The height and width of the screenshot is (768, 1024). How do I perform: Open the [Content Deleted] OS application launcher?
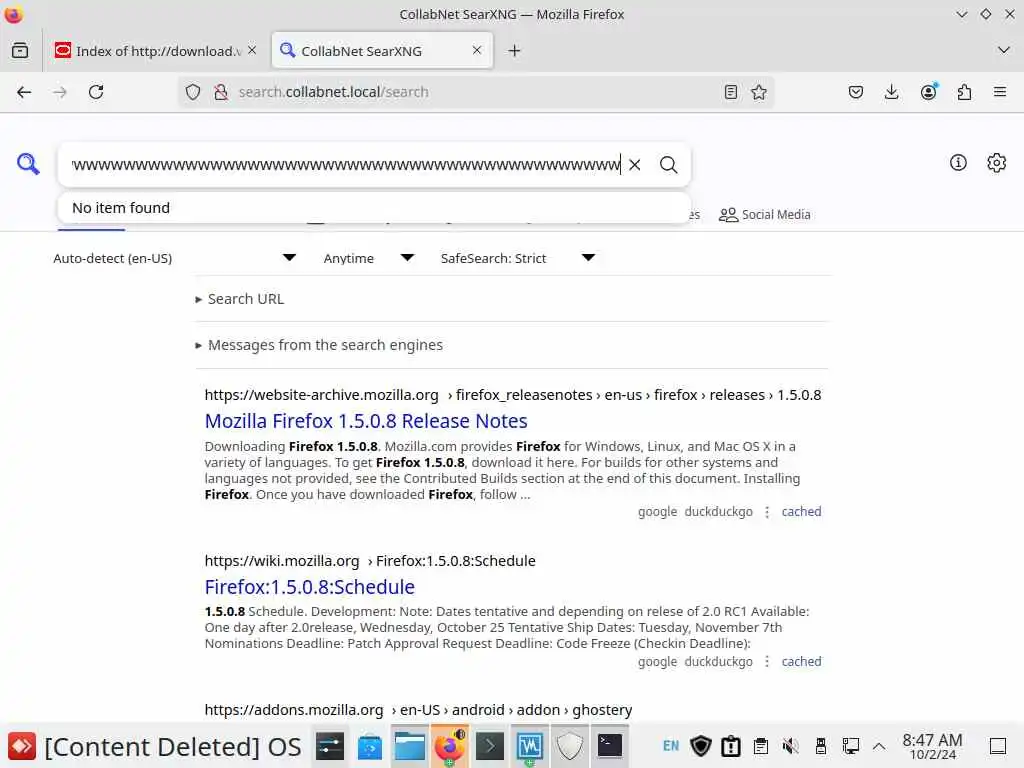click(x=155, y=746)
